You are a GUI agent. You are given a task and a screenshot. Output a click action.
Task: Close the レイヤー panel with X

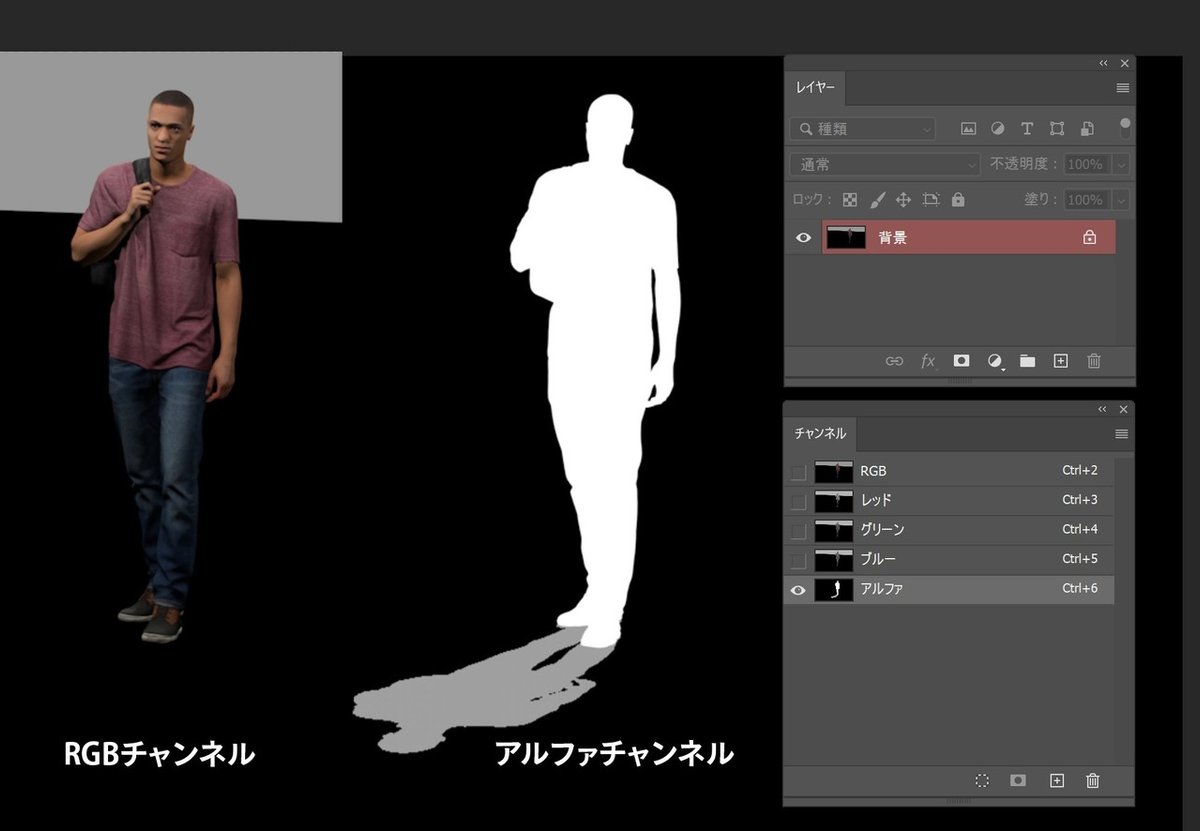tap(1125, 63)
